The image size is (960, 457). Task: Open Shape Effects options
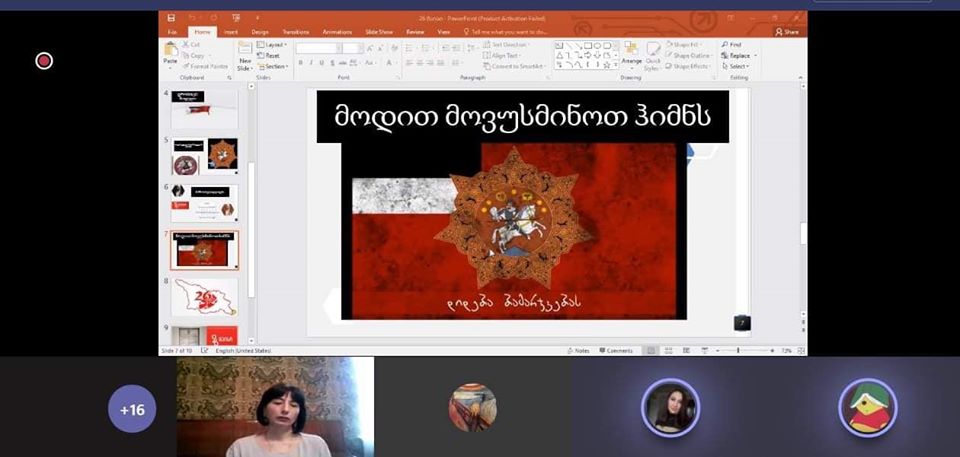tap(688, 66)
